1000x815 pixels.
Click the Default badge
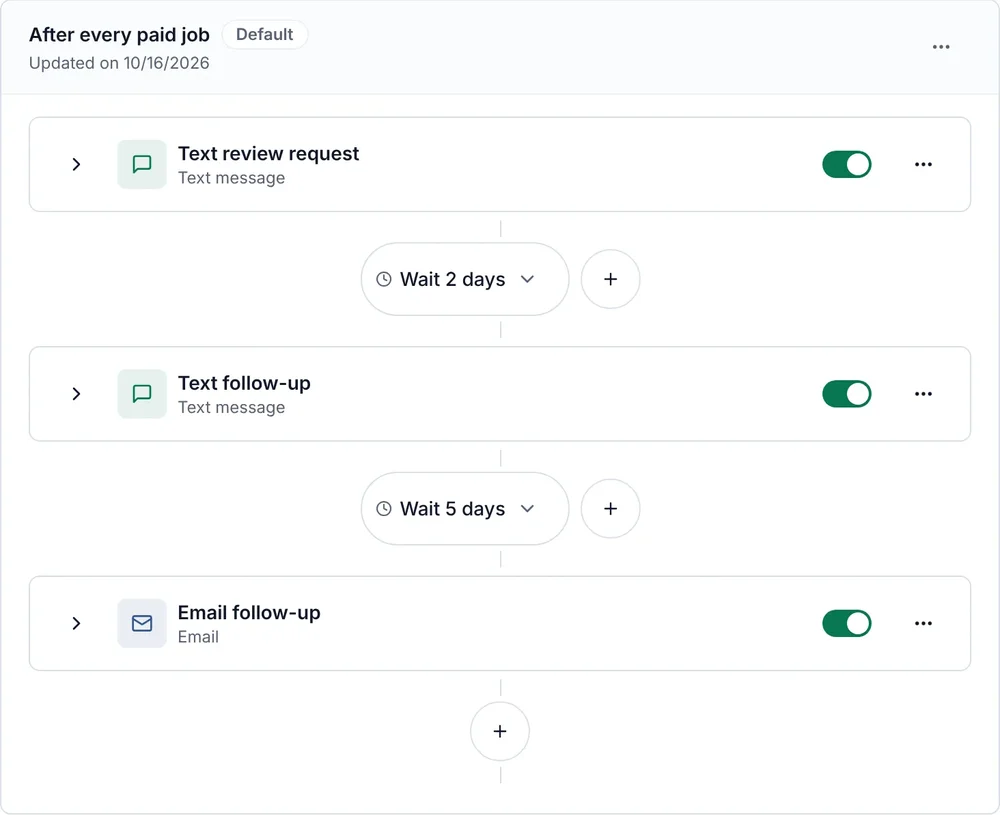coord(265,34)
